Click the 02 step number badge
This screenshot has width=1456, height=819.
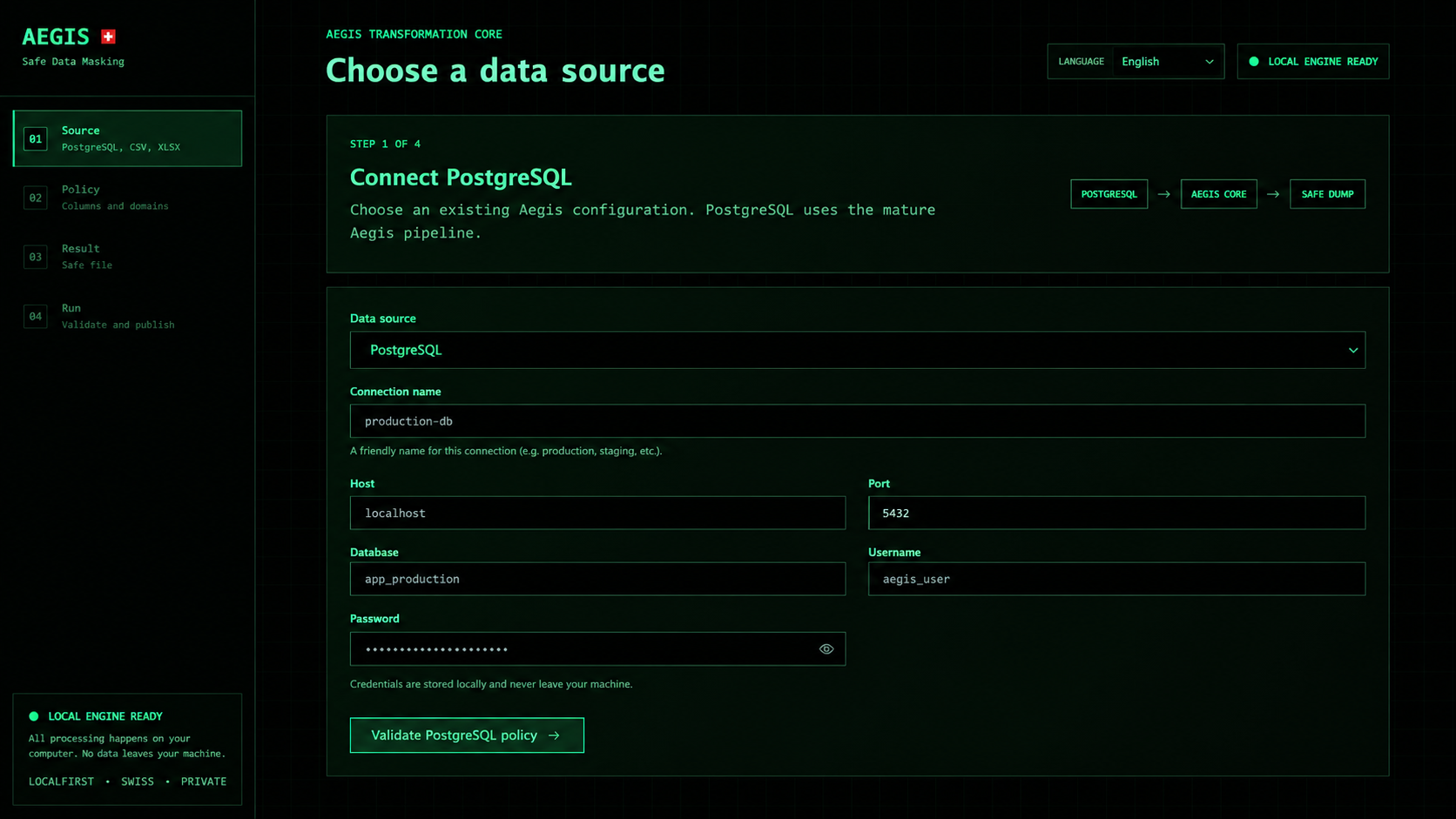[x=36, y=198]
